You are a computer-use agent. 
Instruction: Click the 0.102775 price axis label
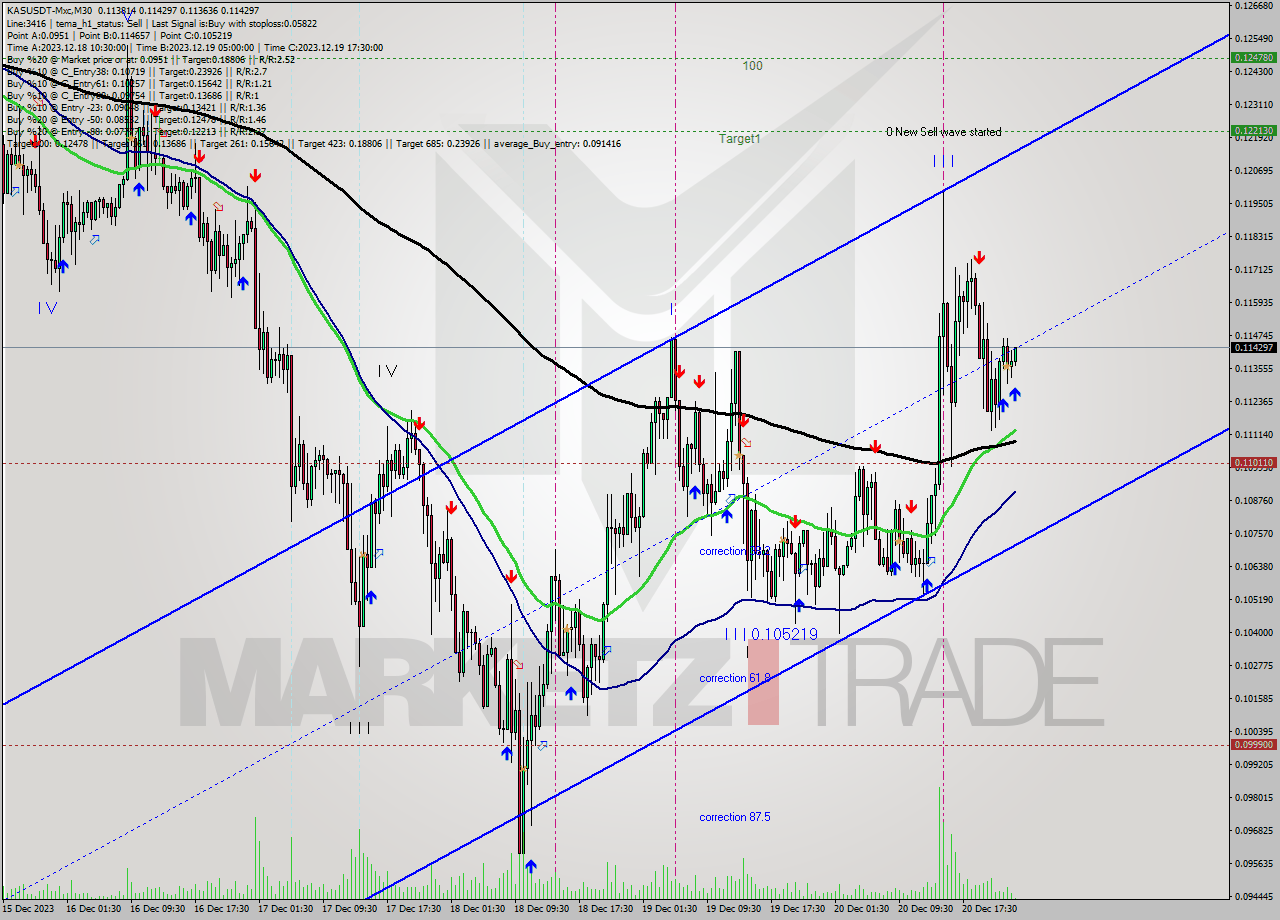pos(1254,665)
